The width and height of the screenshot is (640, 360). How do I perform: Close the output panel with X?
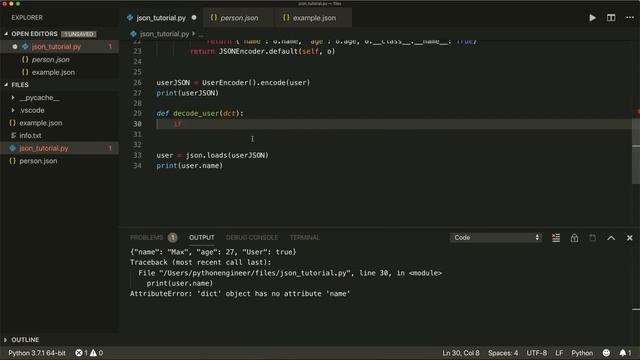pyautogui.click(x=629, y=238)
